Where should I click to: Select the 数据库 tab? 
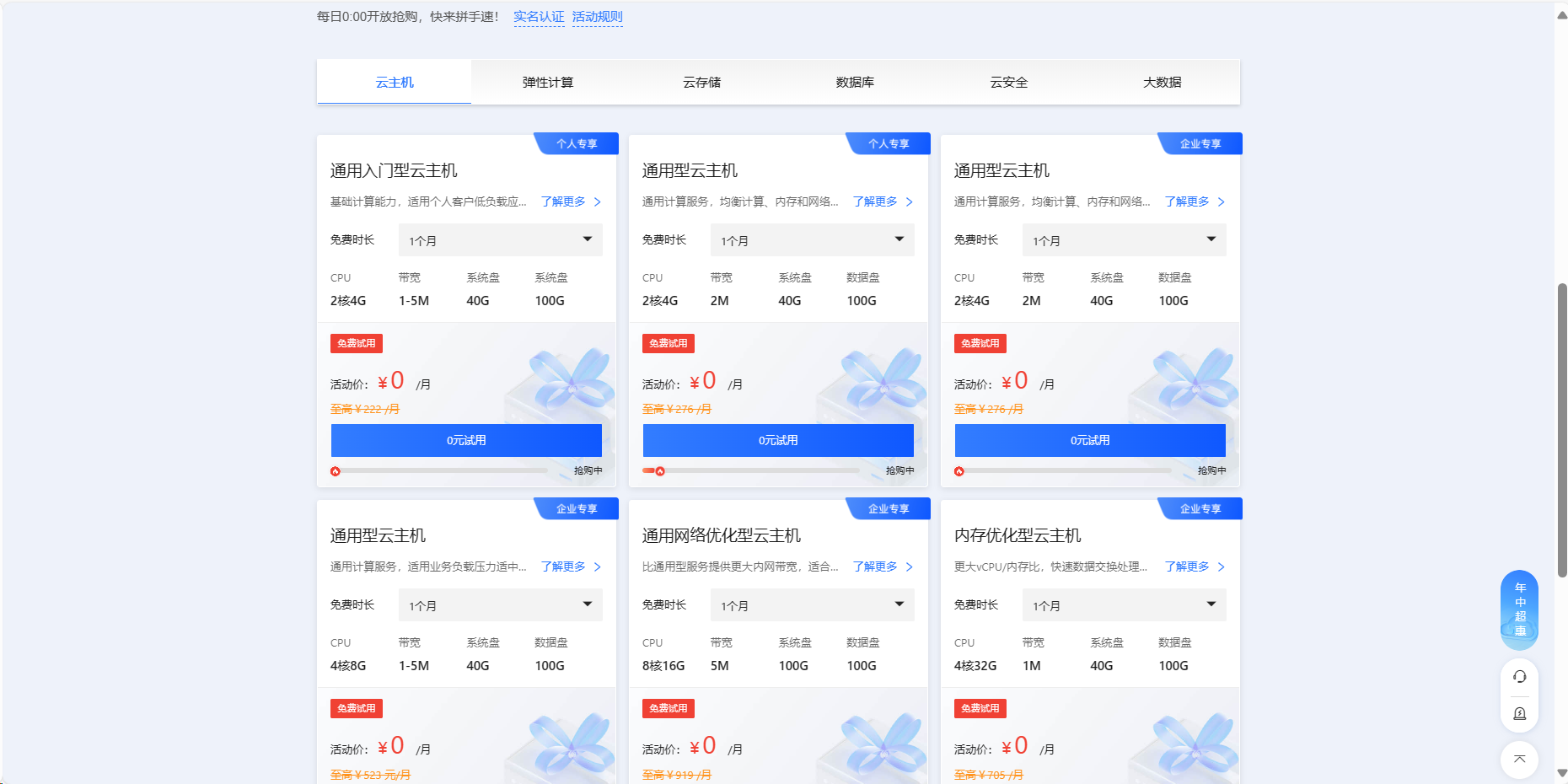(x=855, y=83)
